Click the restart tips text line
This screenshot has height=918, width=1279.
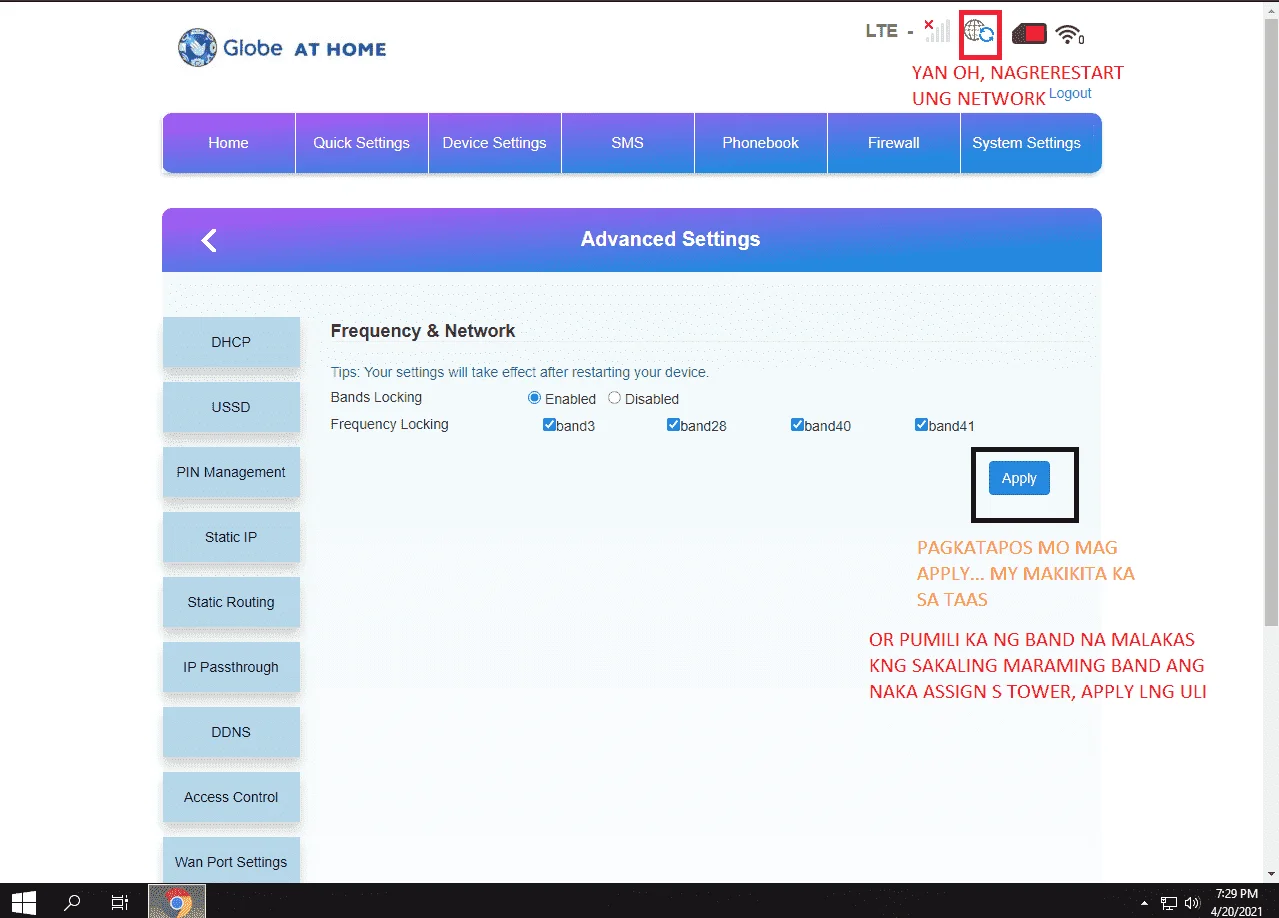[519, 372]
